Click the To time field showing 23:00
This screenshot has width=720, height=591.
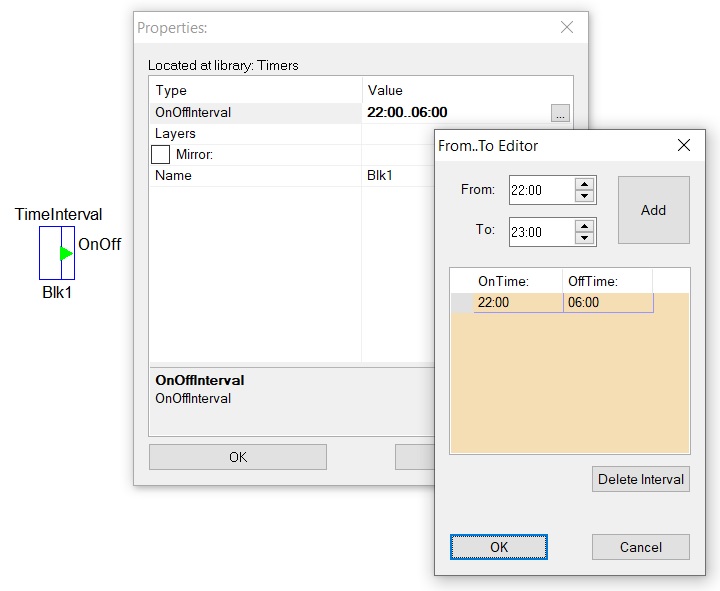coord(542,232)
